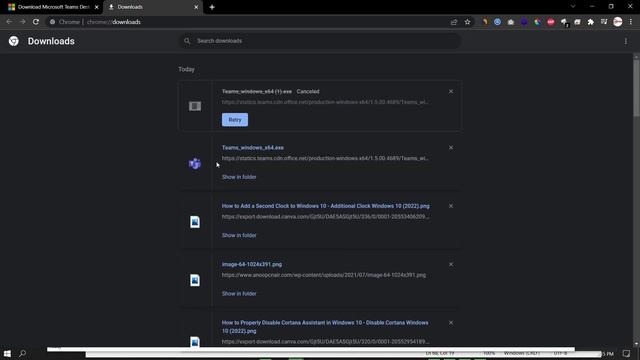
Task: Focus the Search downloads field
Action: 320,41
